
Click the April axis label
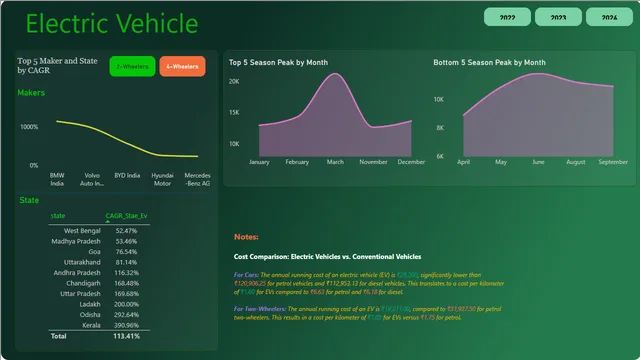pos(463,162)
